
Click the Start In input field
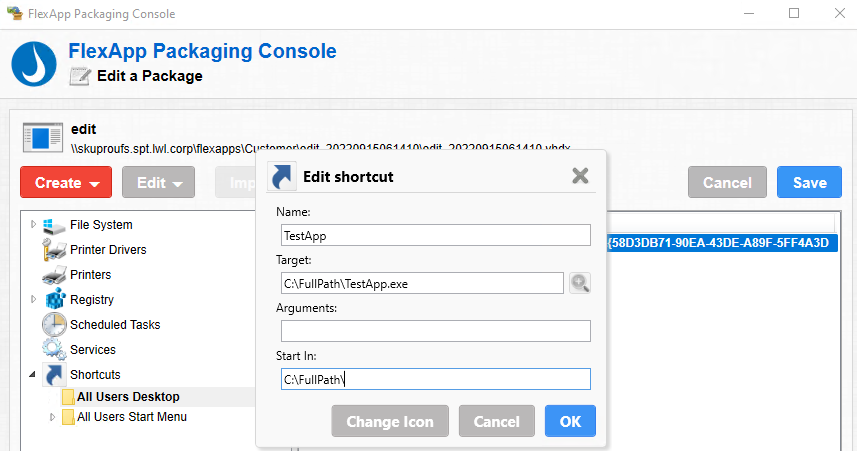(x=436, y=379)
